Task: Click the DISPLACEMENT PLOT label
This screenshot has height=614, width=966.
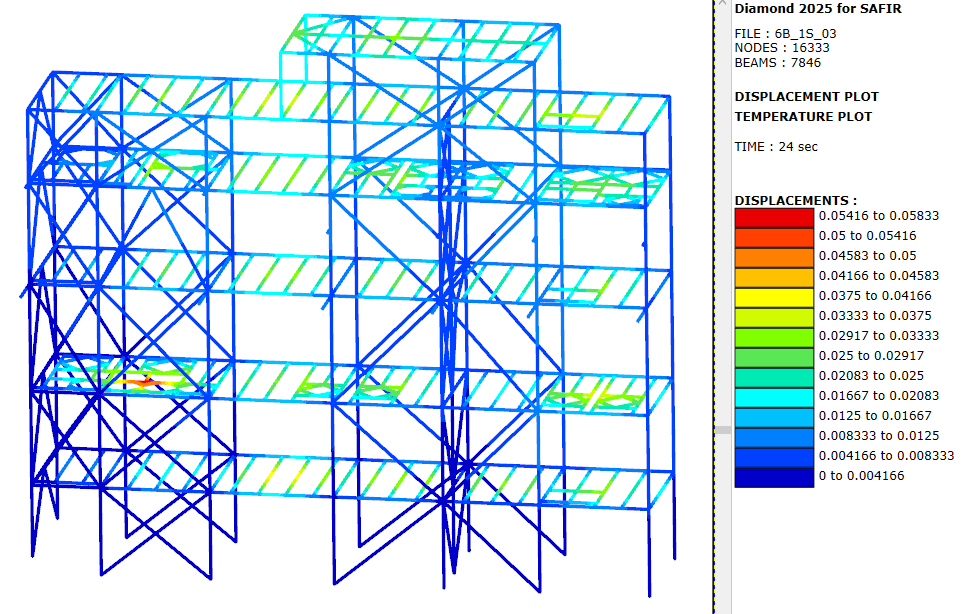Action: (806, 97)
